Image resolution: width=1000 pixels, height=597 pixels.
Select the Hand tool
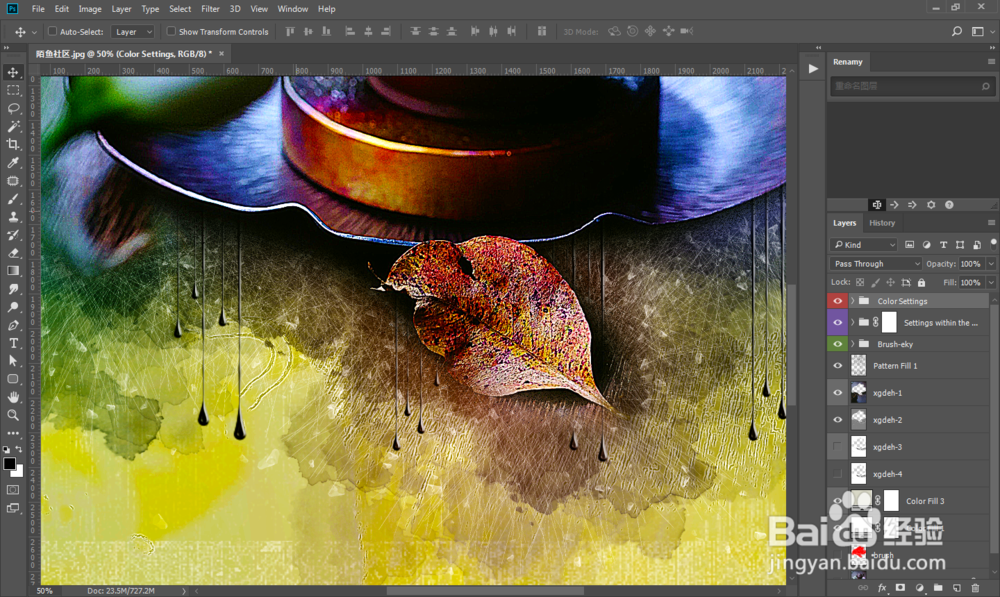coord(13,397)
